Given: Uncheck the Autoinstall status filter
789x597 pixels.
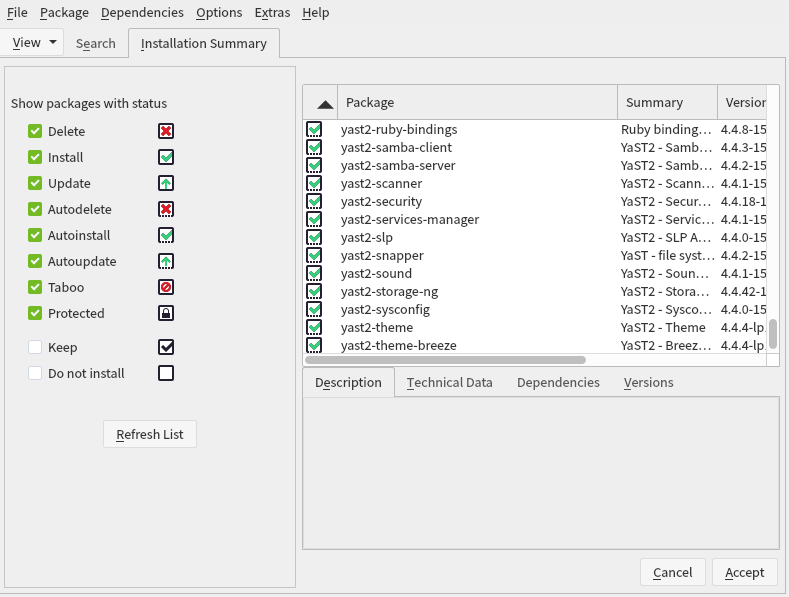Looking at the screenshot, I should [35, 235].
